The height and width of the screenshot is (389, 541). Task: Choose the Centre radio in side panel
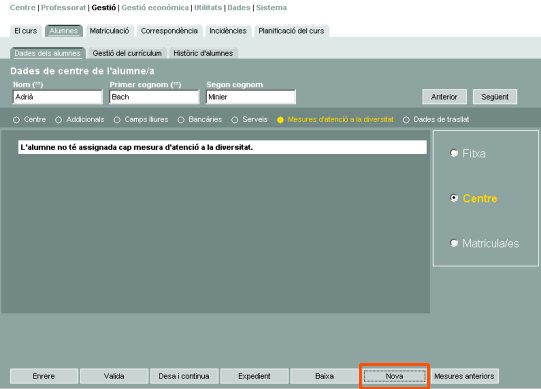[x=454, y=198]
